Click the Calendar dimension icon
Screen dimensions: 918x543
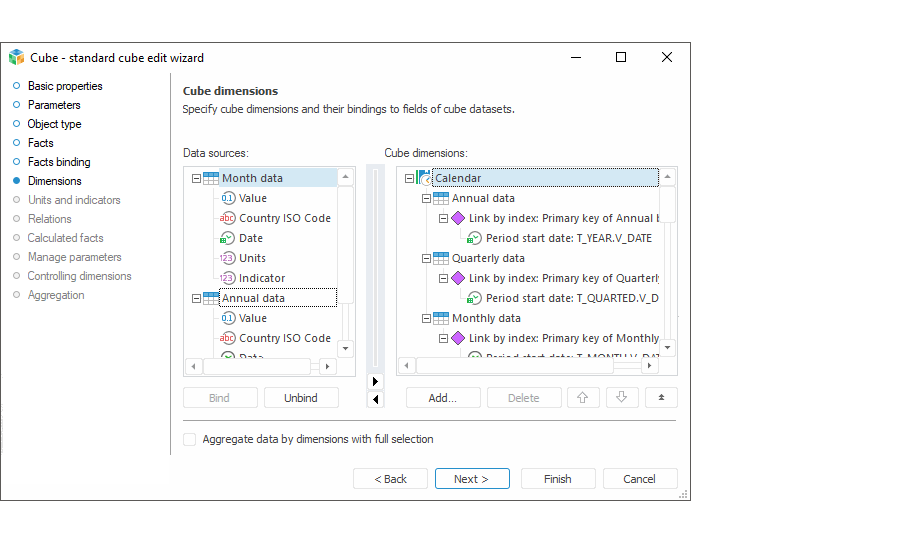point(424,178)
